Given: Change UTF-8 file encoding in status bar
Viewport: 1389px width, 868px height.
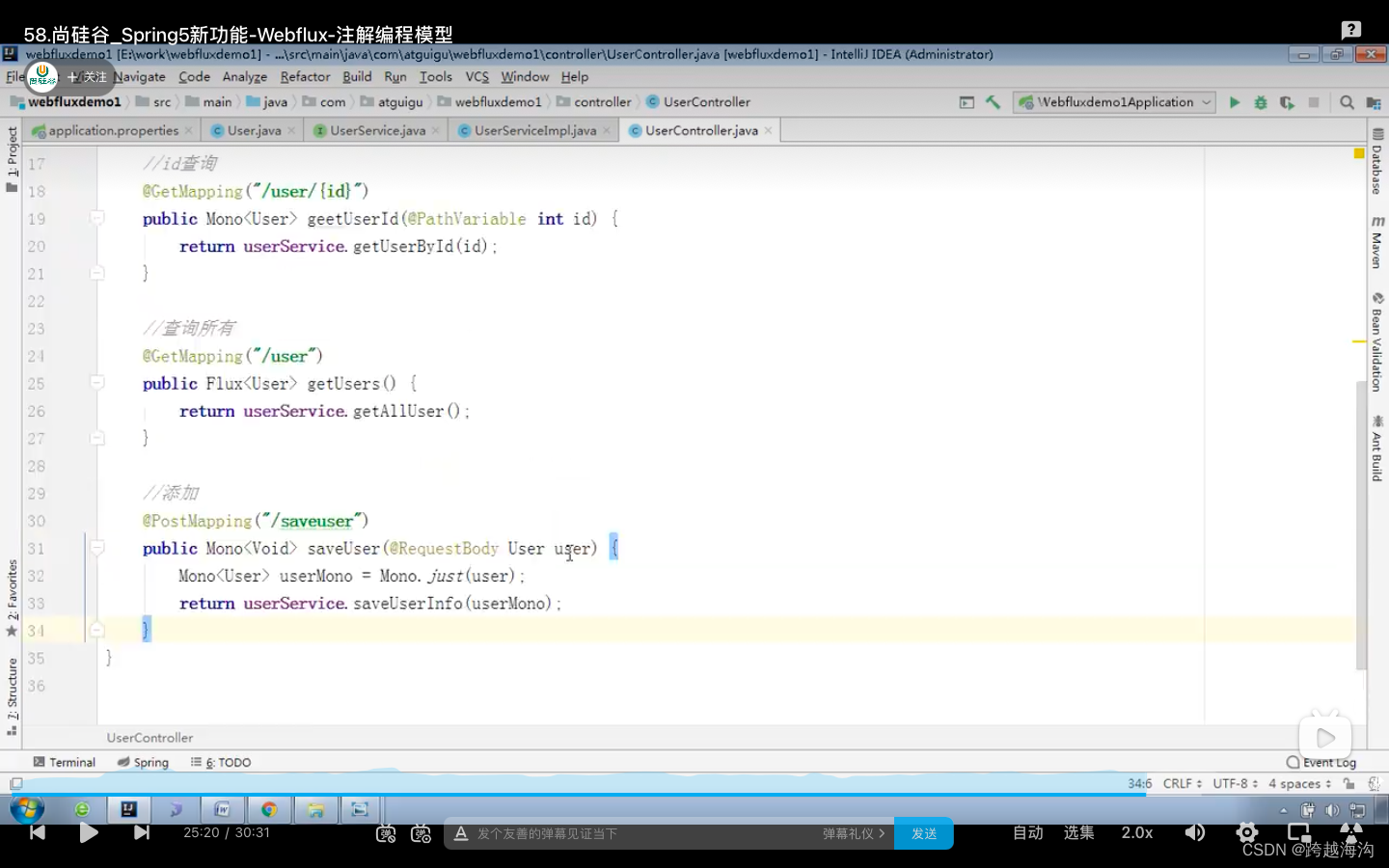Looking at the screenshot, I should pyautogui.click(x=1235, y=783).
